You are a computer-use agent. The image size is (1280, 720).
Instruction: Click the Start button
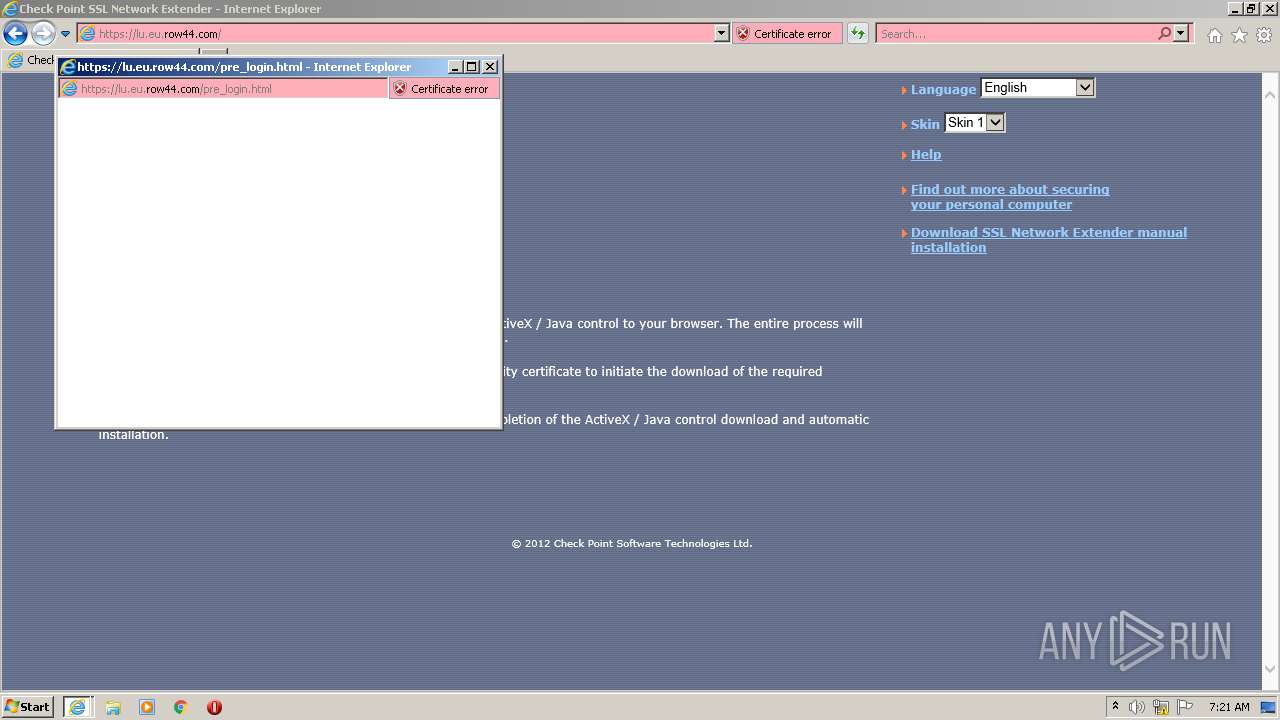point(28,707)
